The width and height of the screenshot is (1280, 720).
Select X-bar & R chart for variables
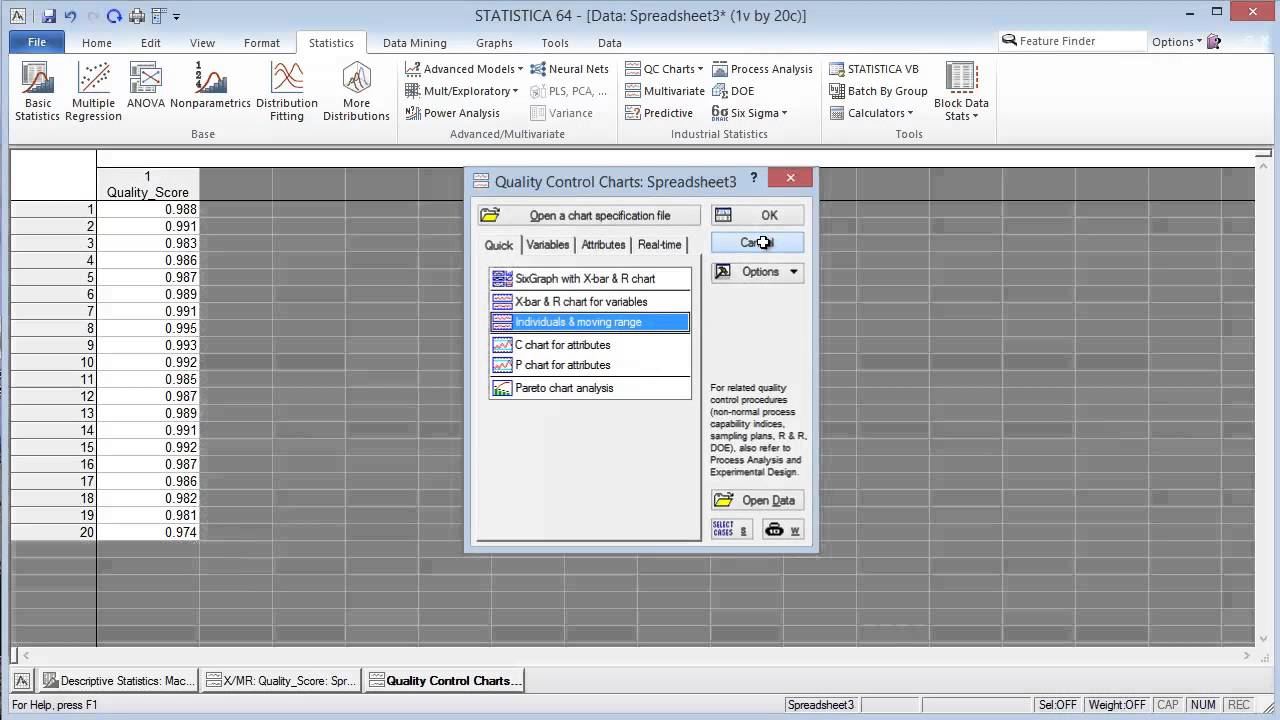tap(590, 301)
